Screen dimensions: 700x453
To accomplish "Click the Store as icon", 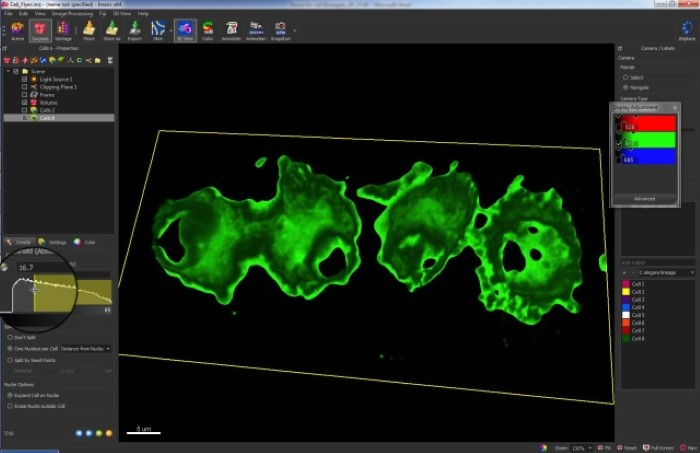I will click(111, 30).
